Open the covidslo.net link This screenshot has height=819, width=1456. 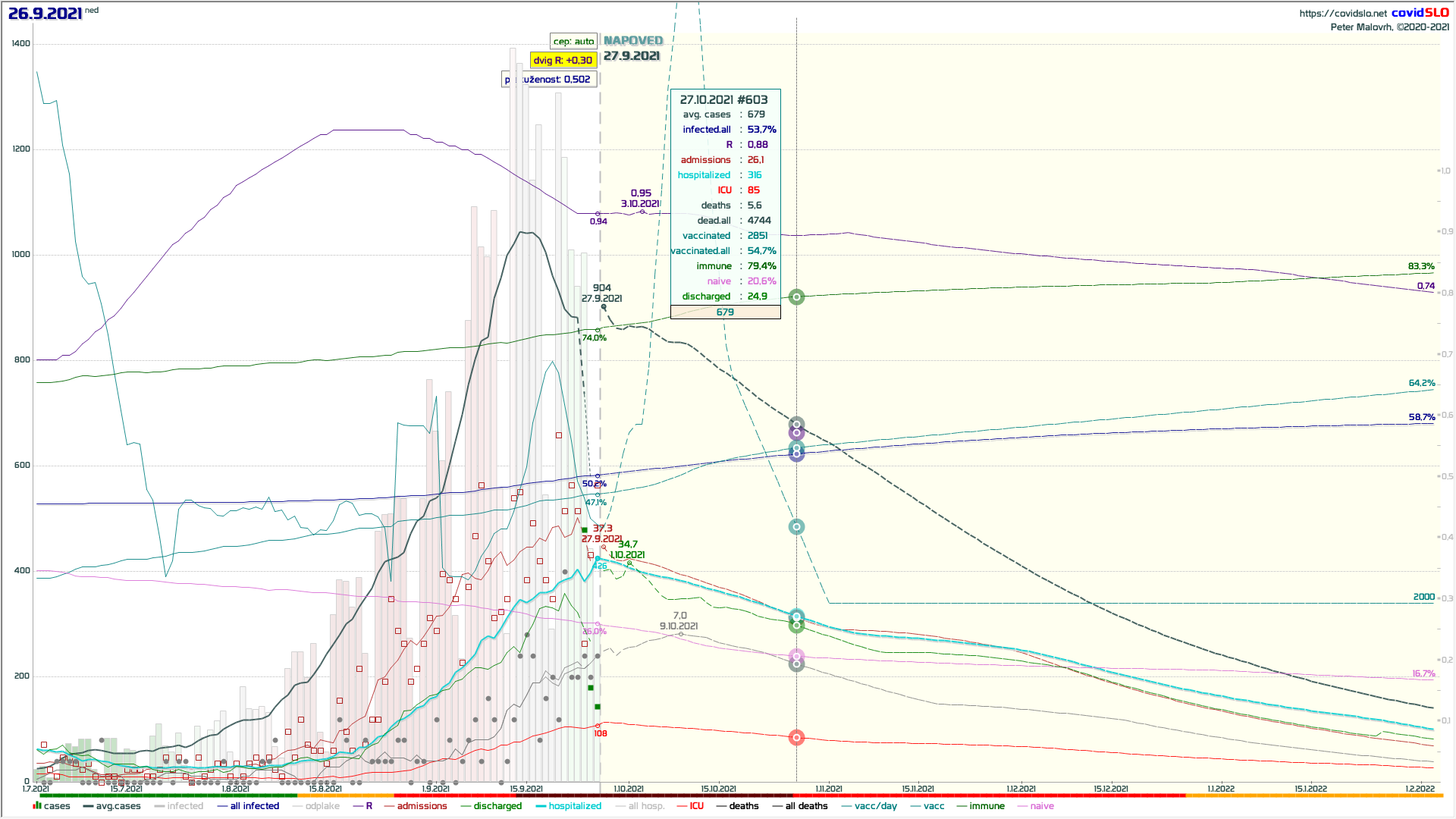coord(1343,13)
